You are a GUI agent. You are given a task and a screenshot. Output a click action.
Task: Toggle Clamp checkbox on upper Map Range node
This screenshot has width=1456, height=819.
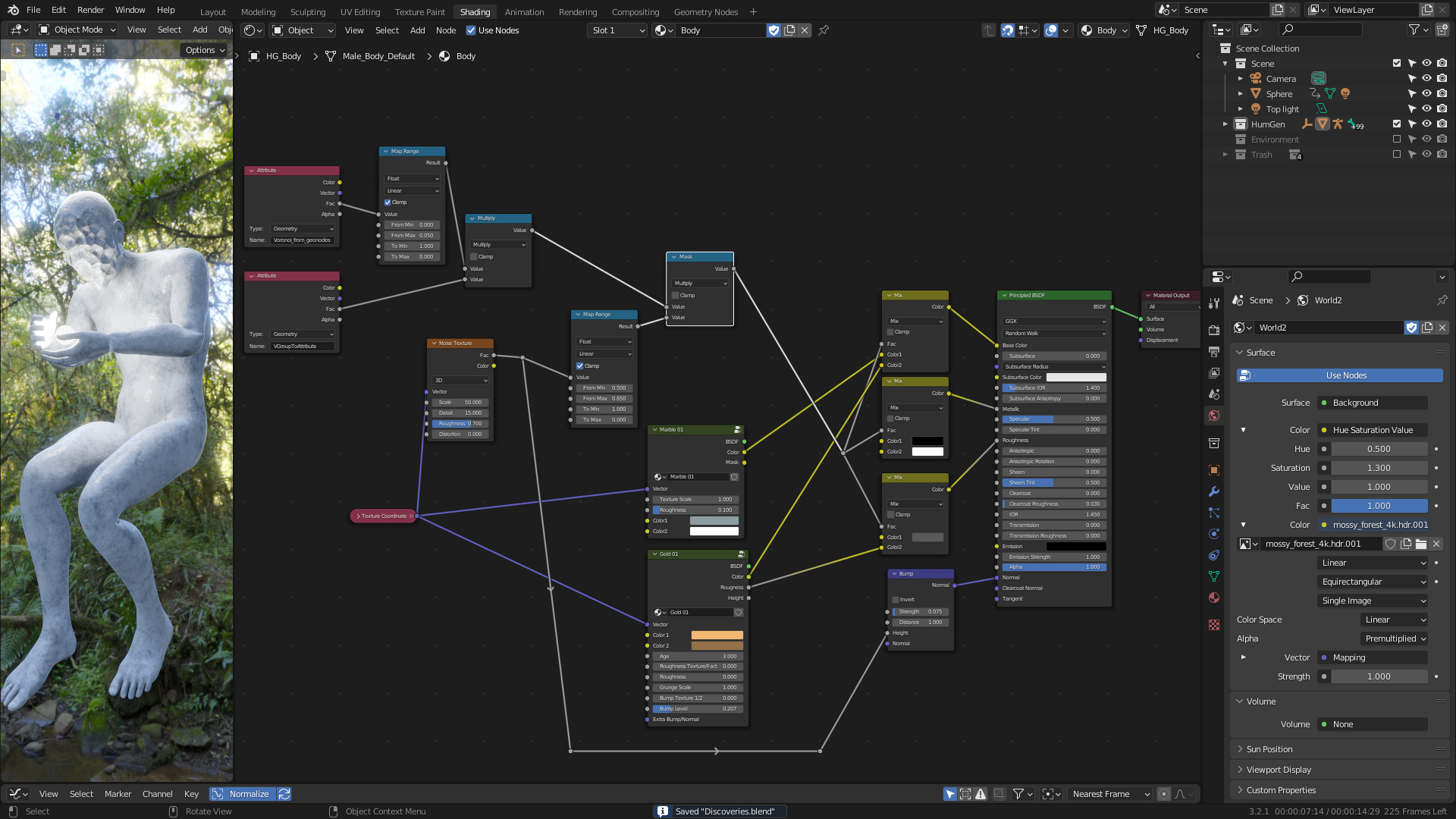[x=388, y=202]
